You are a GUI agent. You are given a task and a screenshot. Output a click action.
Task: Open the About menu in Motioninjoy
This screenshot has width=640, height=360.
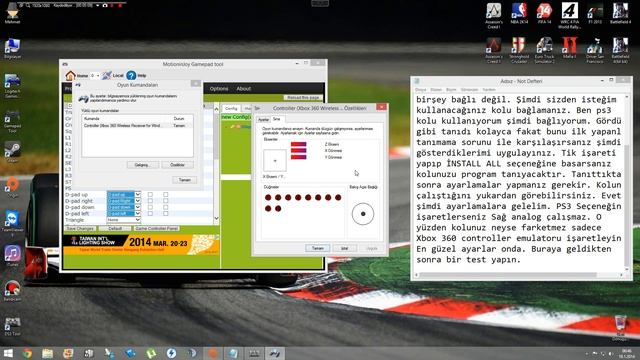point(244,89)
